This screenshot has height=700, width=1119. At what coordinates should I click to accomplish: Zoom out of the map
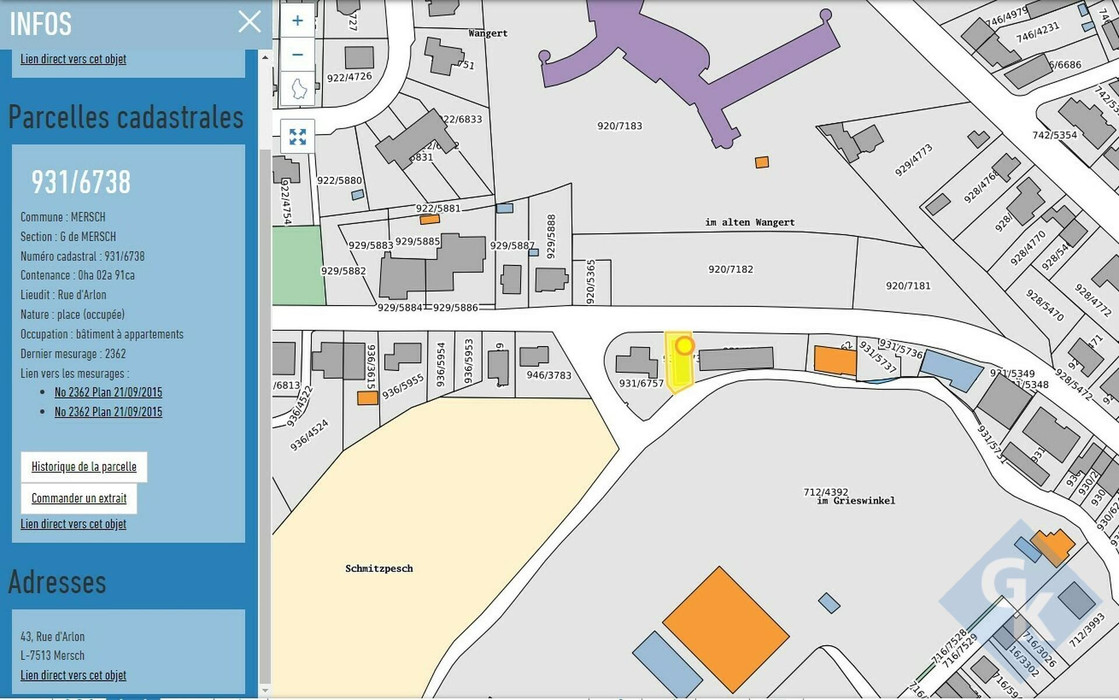(x=297, y=54)
